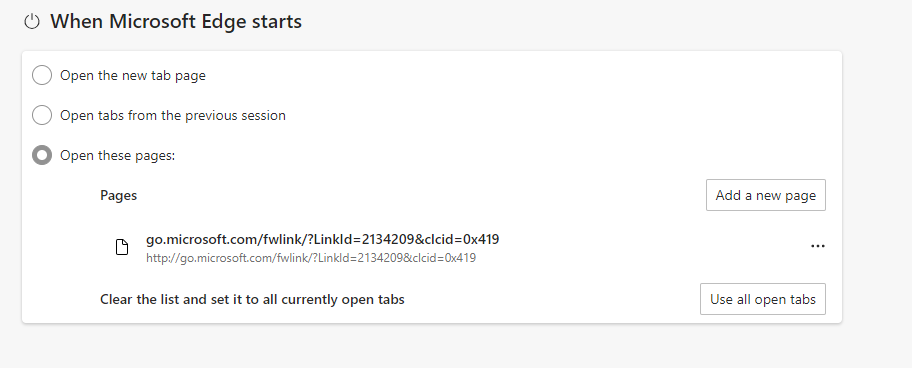Click the Clear the list and set it text

[252, 299]
